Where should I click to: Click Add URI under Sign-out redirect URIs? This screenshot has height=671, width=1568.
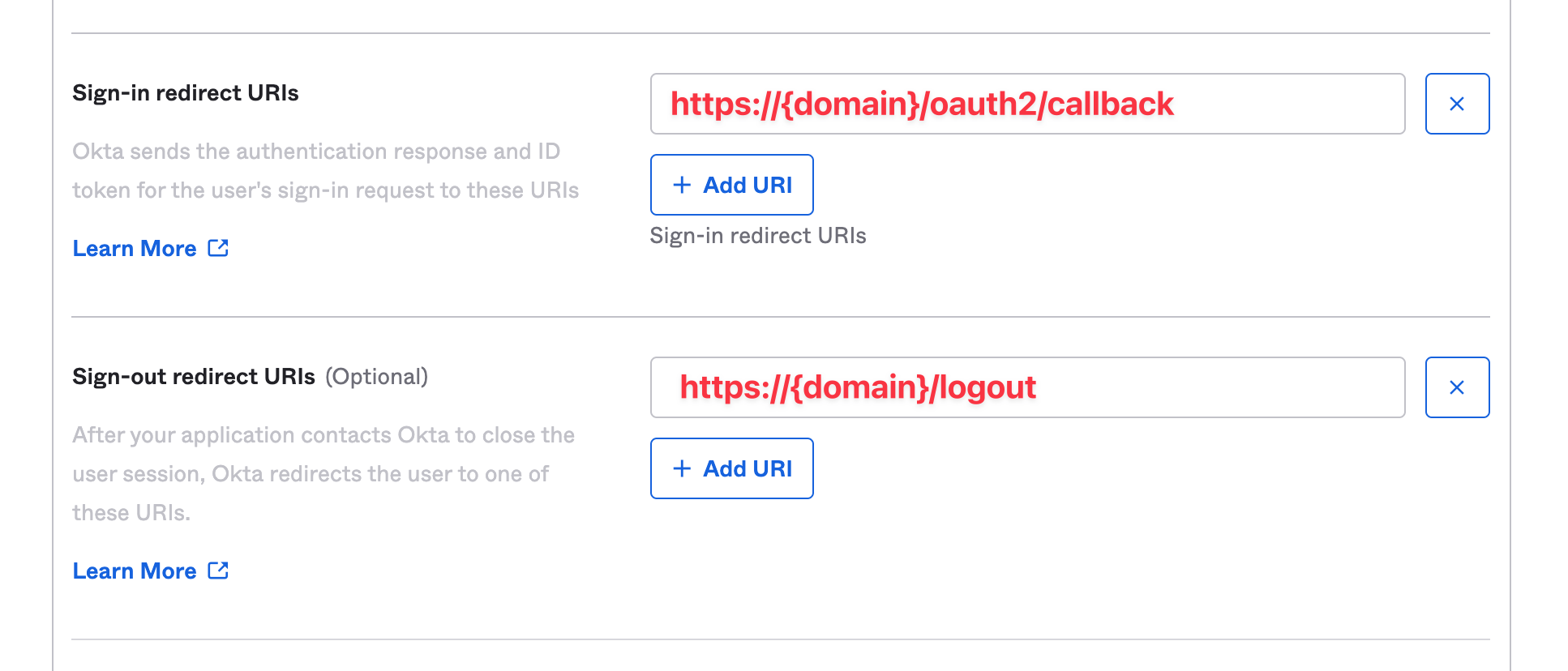click(x=731, y=468)
